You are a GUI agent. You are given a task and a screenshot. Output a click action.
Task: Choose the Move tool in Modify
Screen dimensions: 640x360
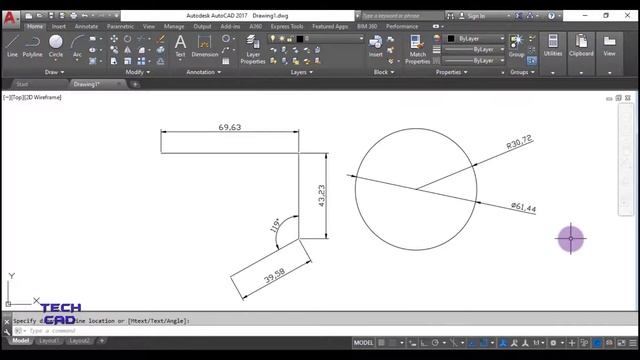pos(114,39)
